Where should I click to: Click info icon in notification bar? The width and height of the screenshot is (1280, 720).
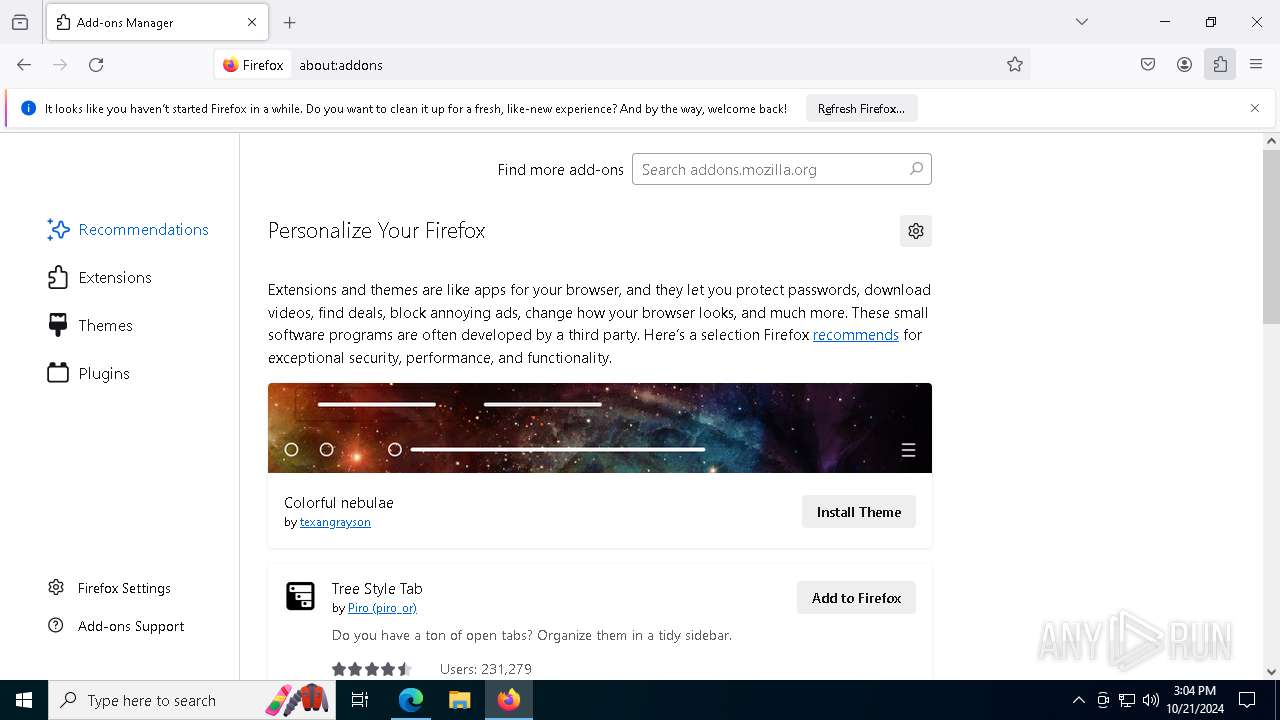(28, 108)
